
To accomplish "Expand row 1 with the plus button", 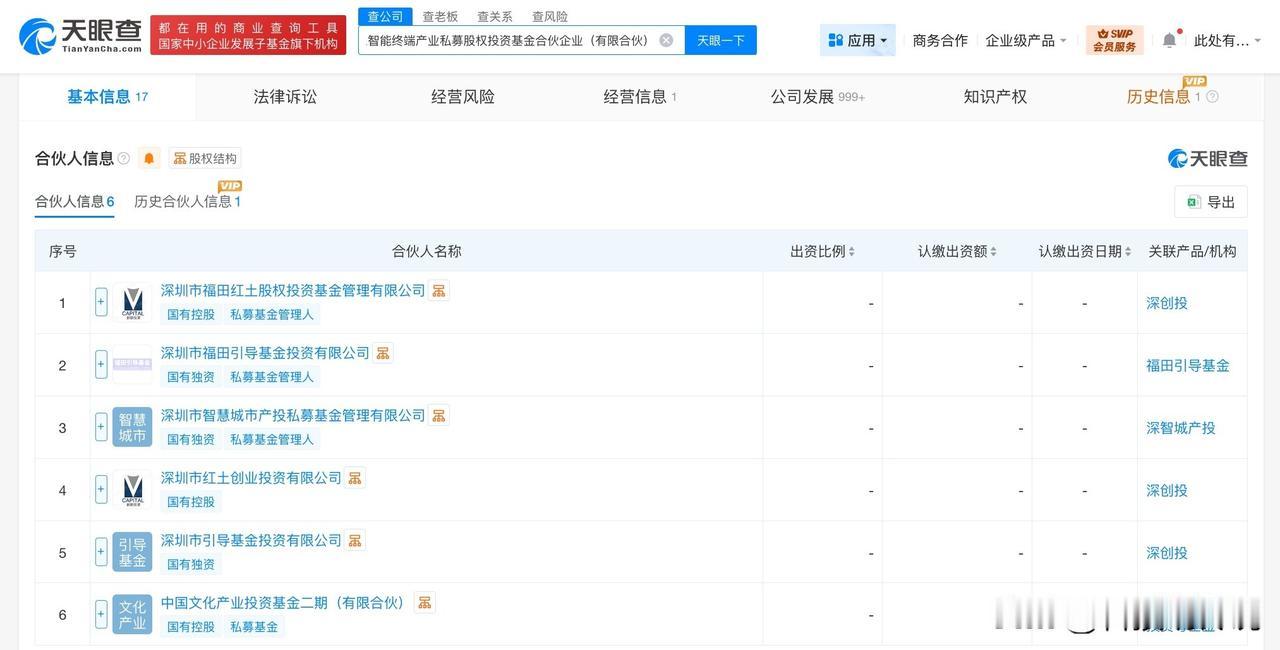I will [101, 302].
